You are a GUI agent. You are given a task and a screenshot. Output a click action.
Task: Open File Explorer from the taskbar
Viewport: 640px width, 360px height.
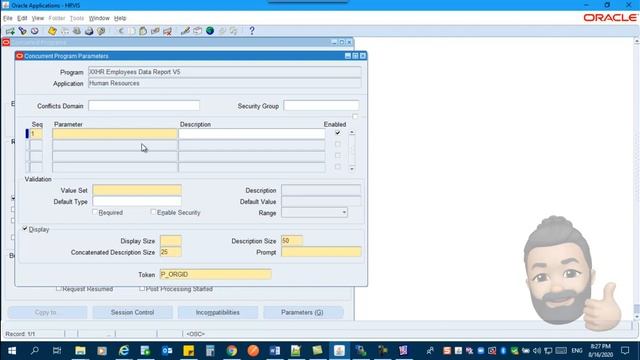point(80,351)
